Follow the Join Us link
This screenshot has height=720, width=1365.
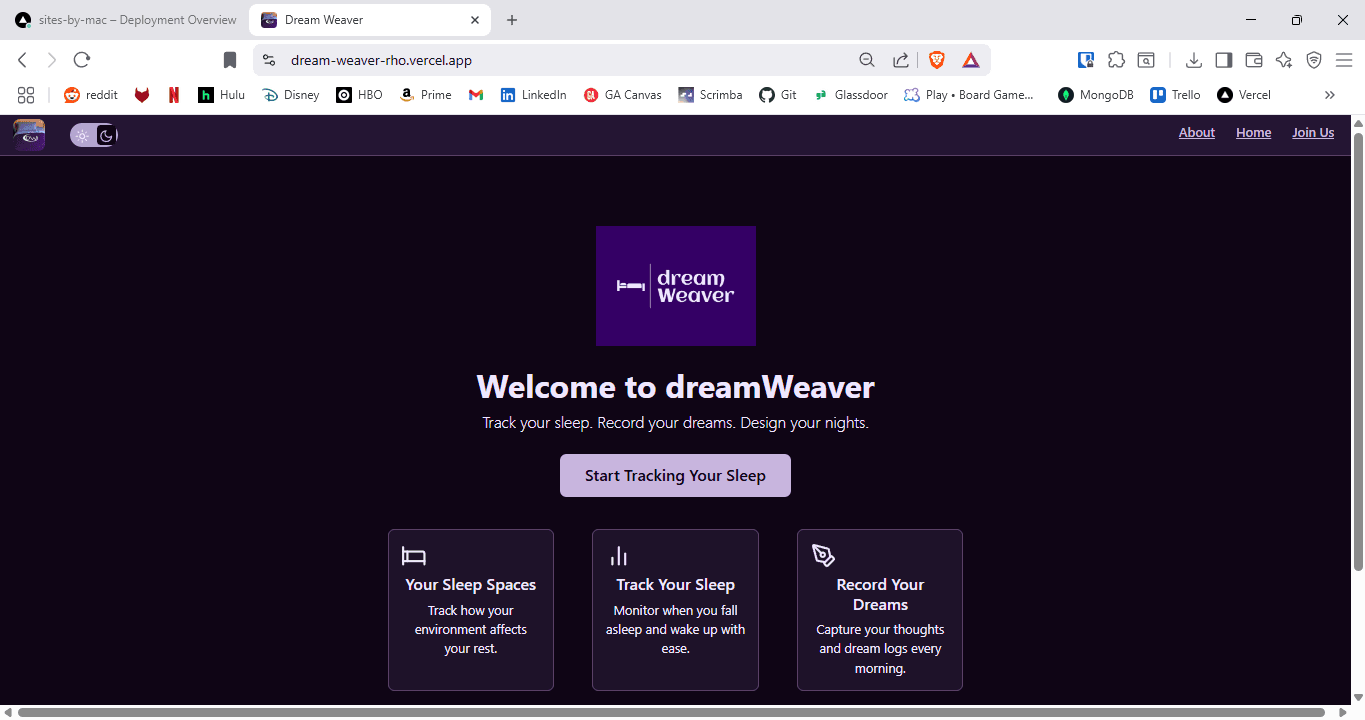(x=1312, y=132)
